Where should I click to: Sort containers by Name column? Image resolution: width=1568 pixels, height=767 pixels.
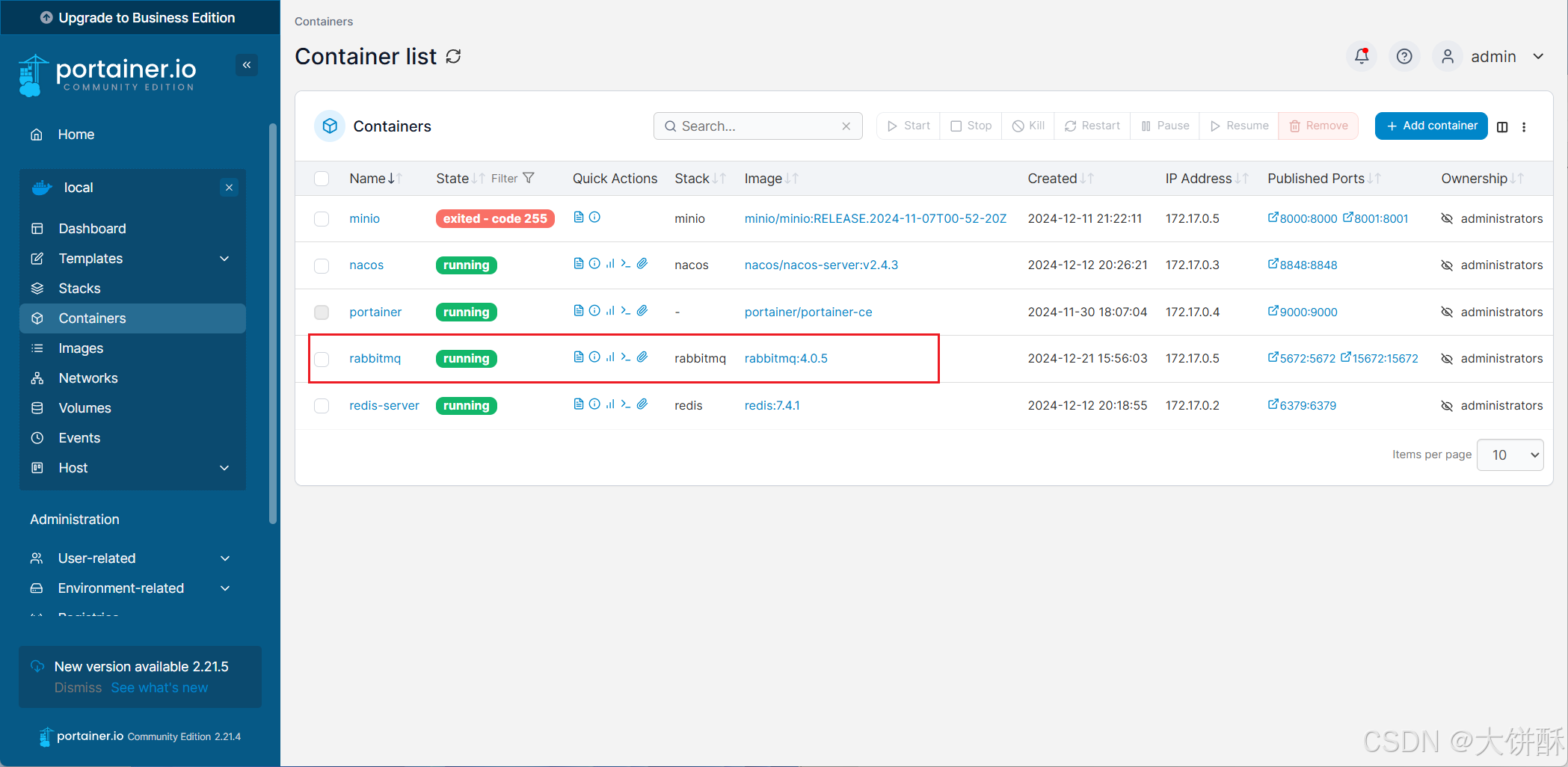(x=376, y=179)
